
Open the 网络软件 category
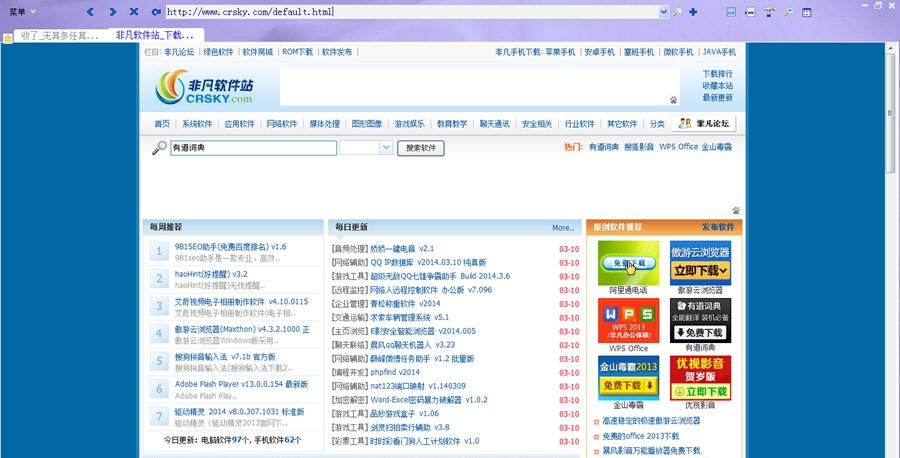point(282,123)
